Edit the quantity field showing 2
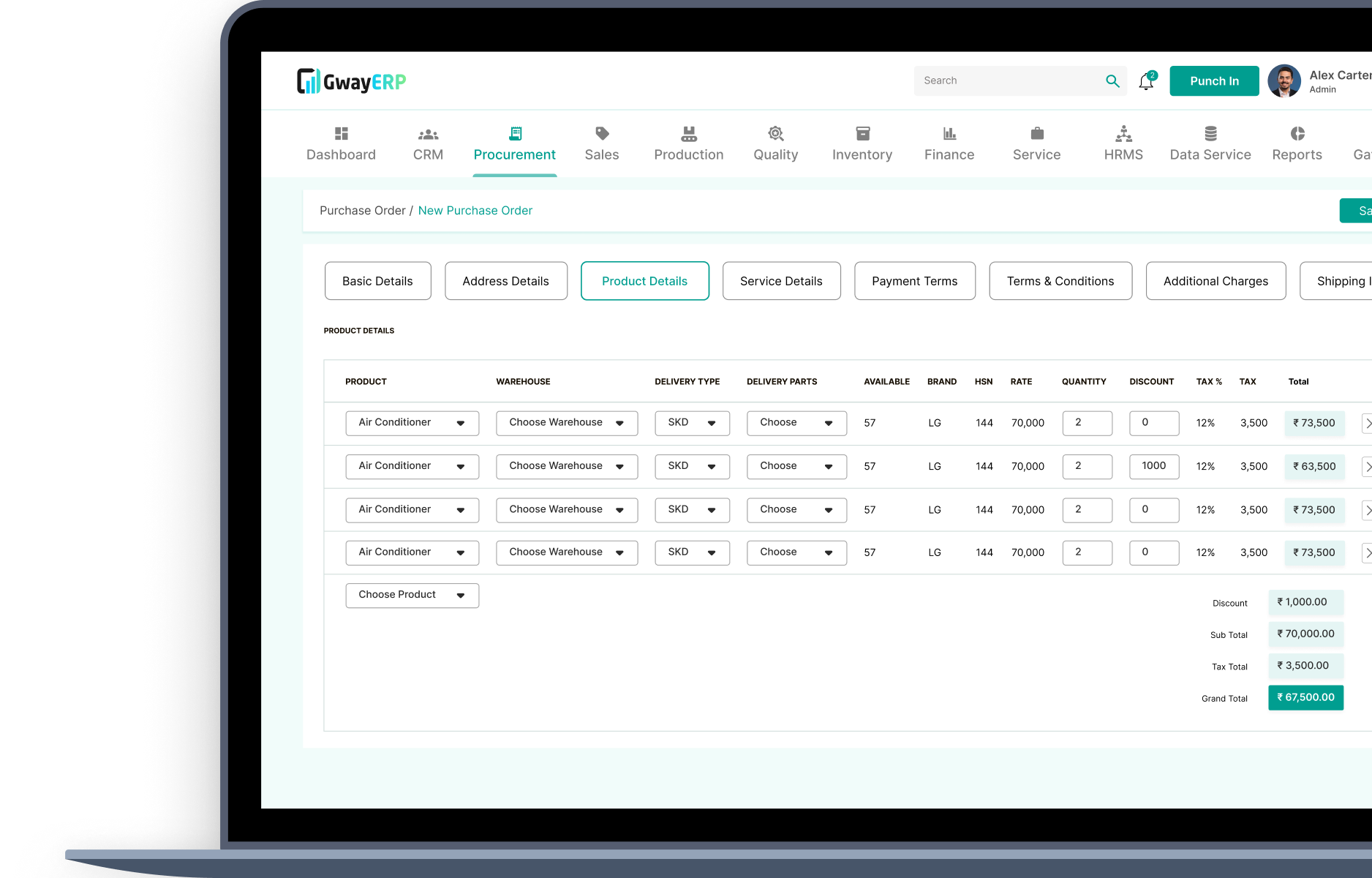Image resolution: width=1372 pixels, height=878 pixels. click(1088, 422)
